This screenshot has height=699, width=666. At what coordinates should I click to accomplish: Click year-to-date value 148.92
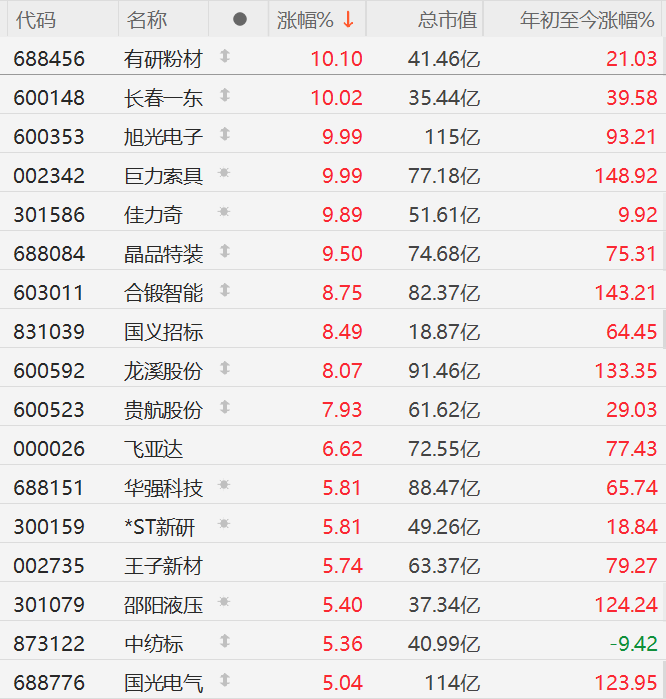coord(626,176)
